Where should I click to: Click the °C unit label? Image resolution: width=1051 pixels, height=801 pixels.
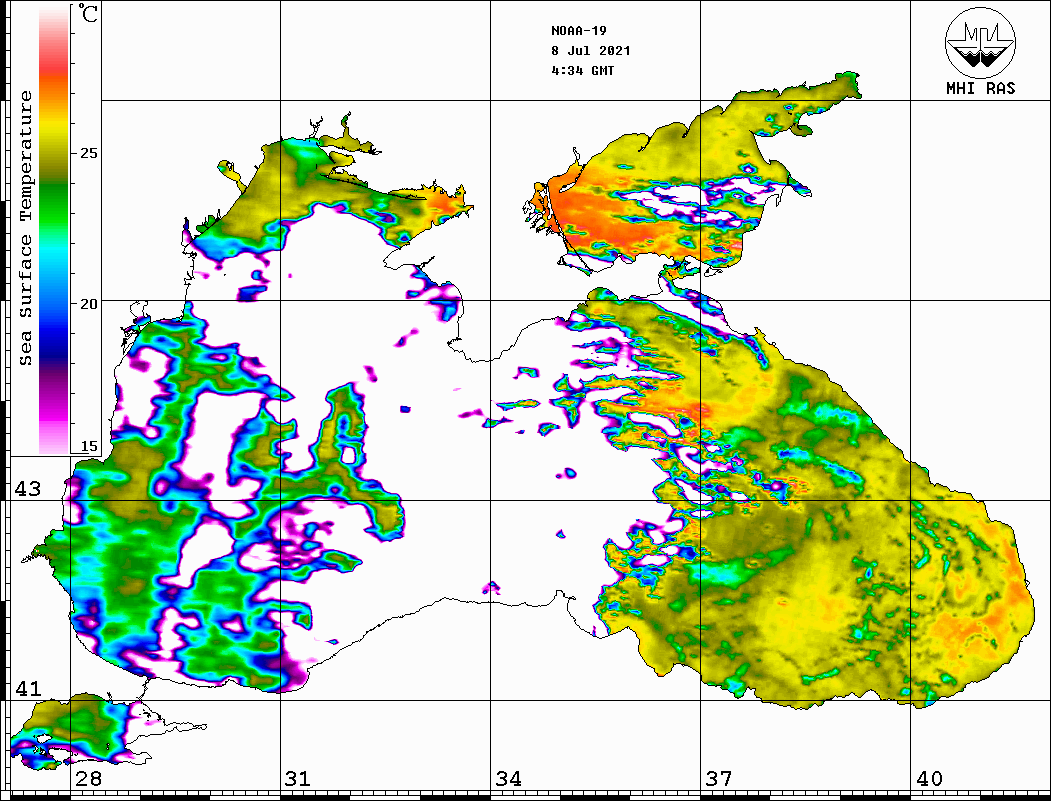tap(88, 13)
